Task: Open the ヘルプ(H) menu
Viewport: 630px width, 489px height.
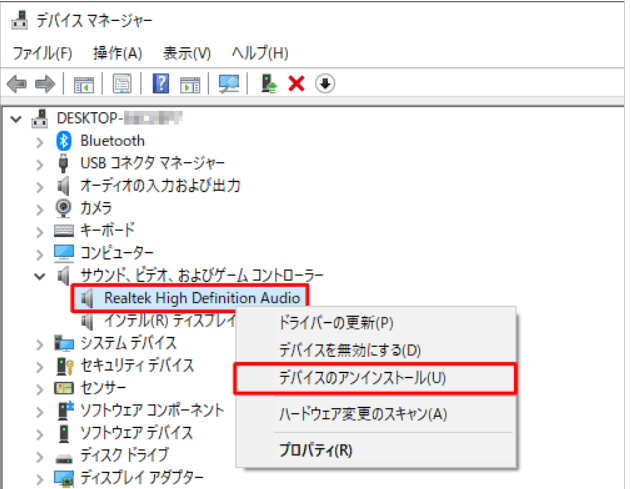Action: click(x=260, y=53)
